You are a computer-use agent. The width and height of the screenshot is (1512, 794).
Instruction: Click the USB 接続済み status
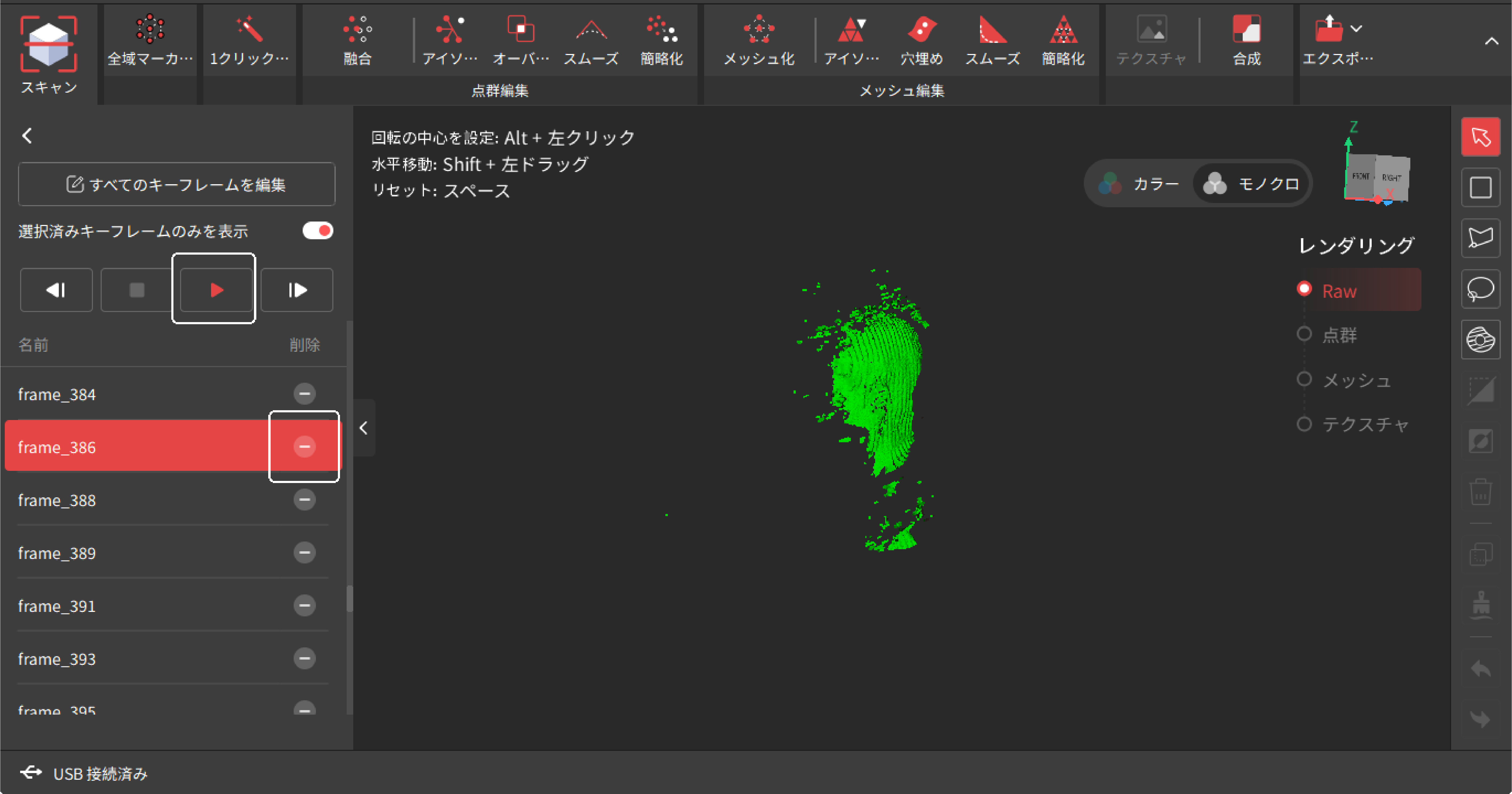pyautogui.click(x=83, y=773)
